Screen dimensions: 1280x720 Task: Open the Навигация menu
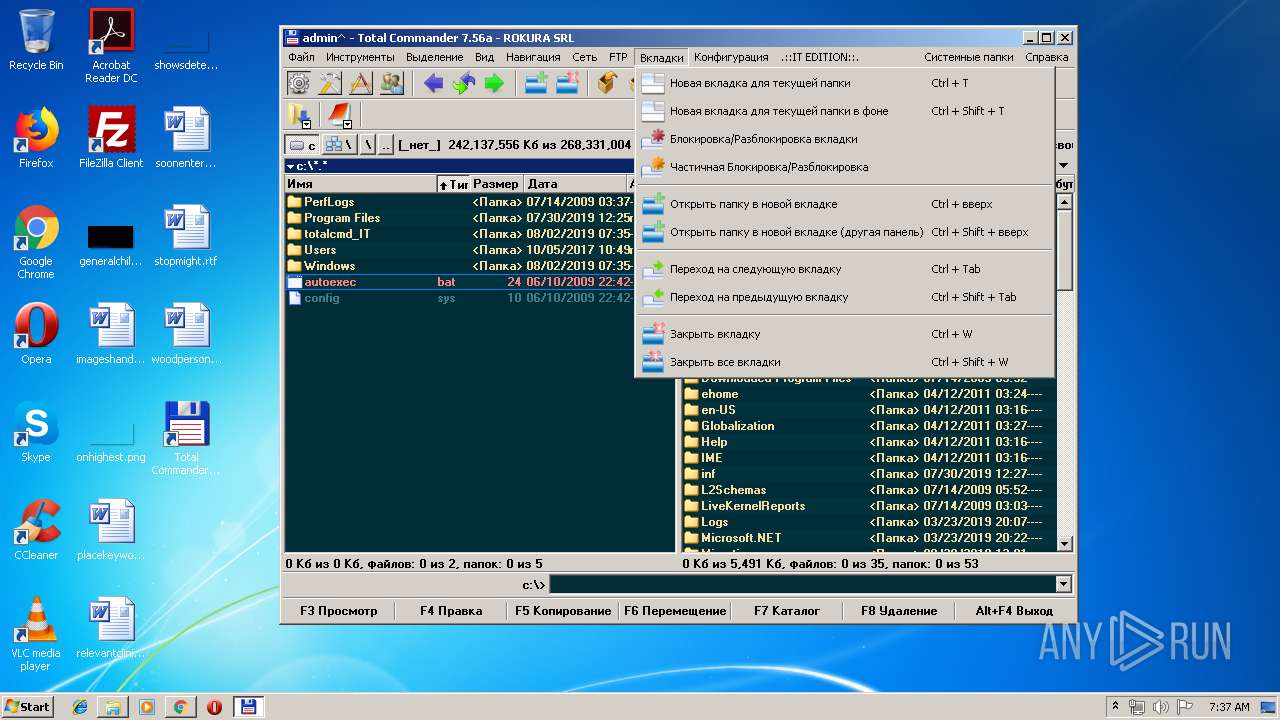533,57
